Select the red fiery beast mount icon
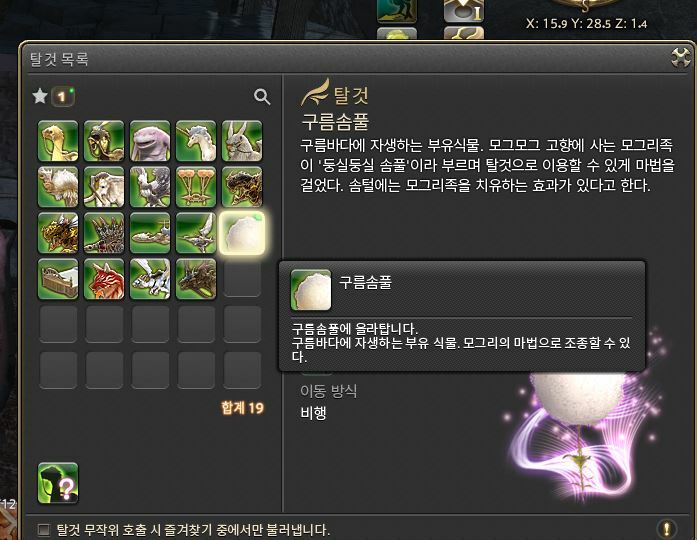Screen dimensions: 697x540 pos(104,279)
